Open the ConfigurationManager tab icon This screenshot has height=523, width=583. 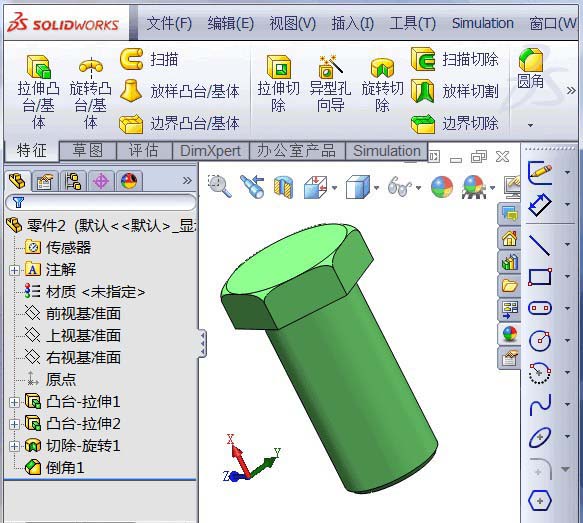click(x=73, y=182)
